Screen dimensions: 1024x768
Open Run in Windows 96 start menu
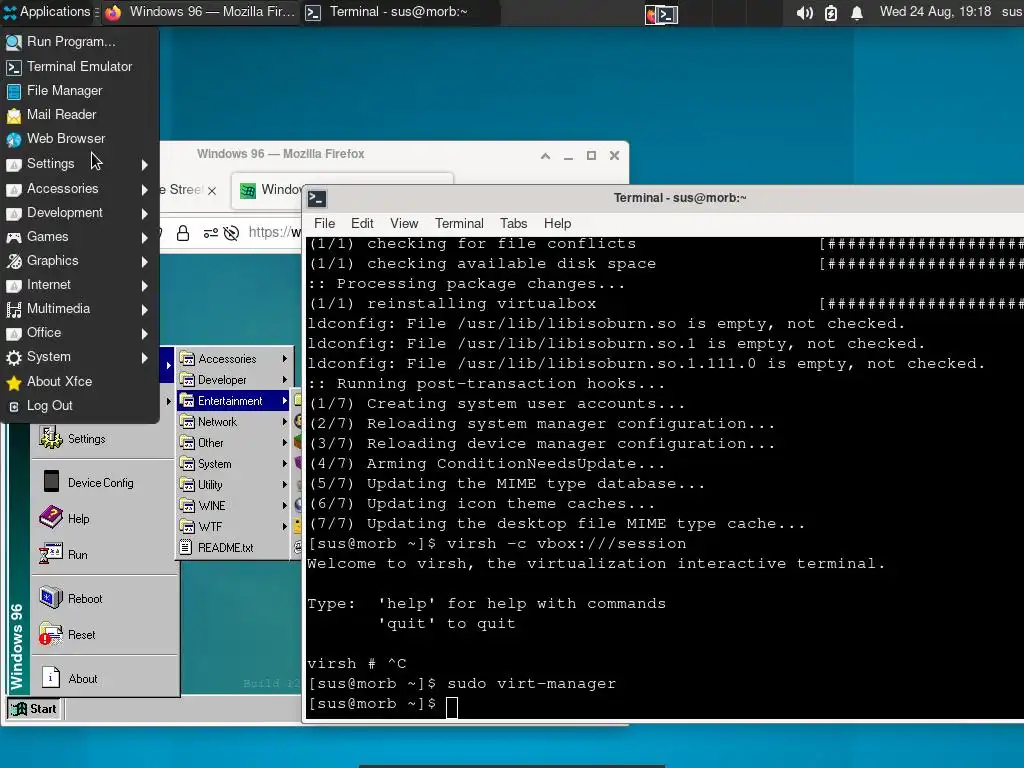click(x=104, y=554)
